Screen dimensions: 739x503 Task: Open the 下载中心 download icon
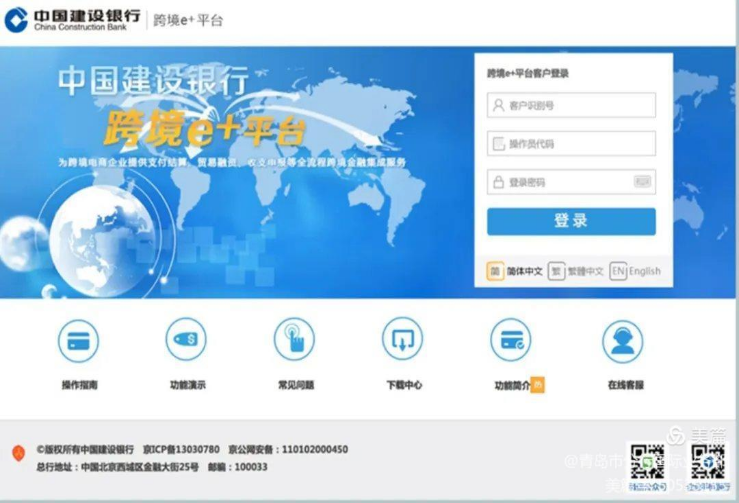pos(402,339)
